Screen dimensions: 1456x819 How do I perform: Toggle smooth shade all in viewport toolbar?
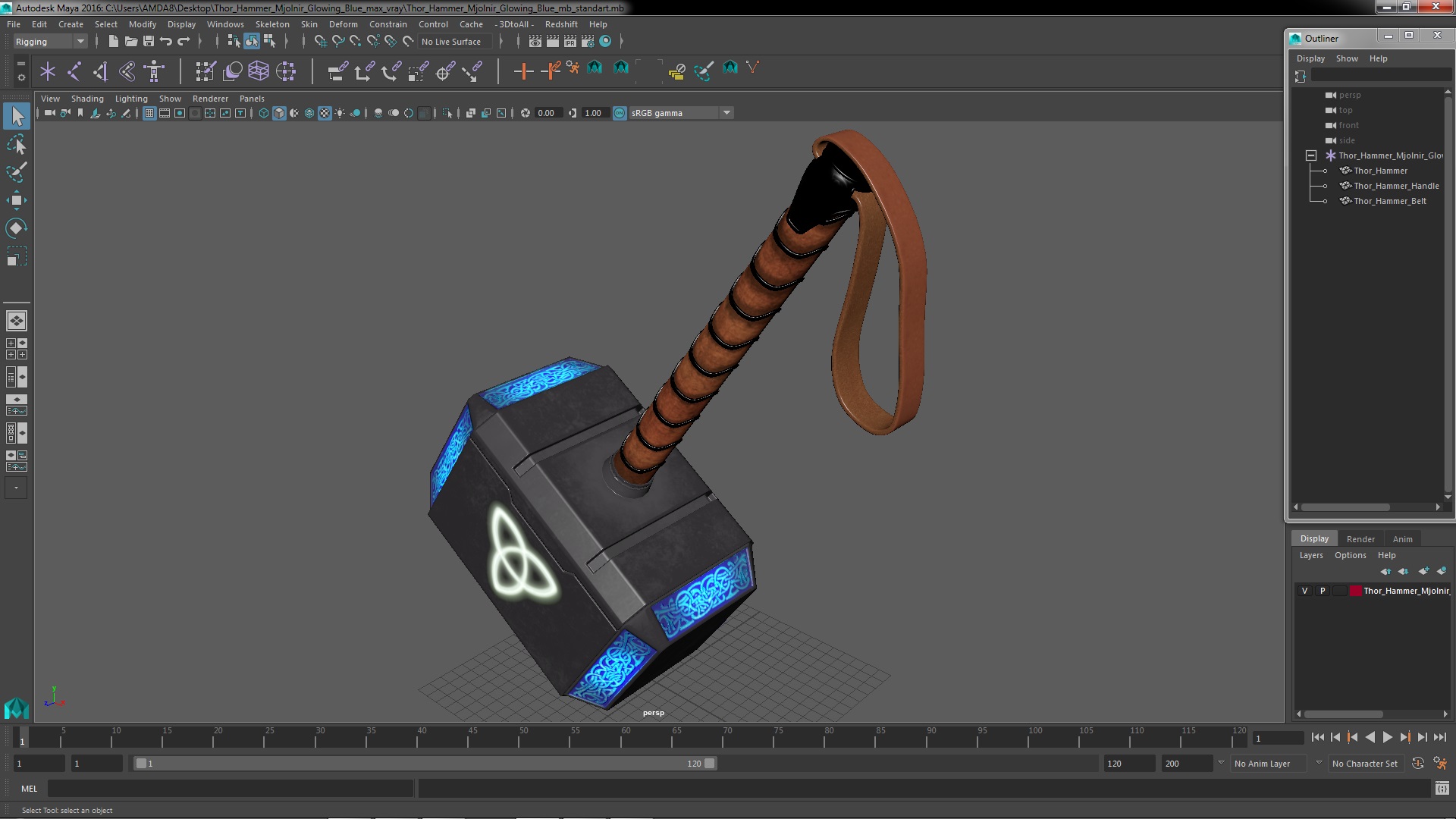tap(279, 113)
